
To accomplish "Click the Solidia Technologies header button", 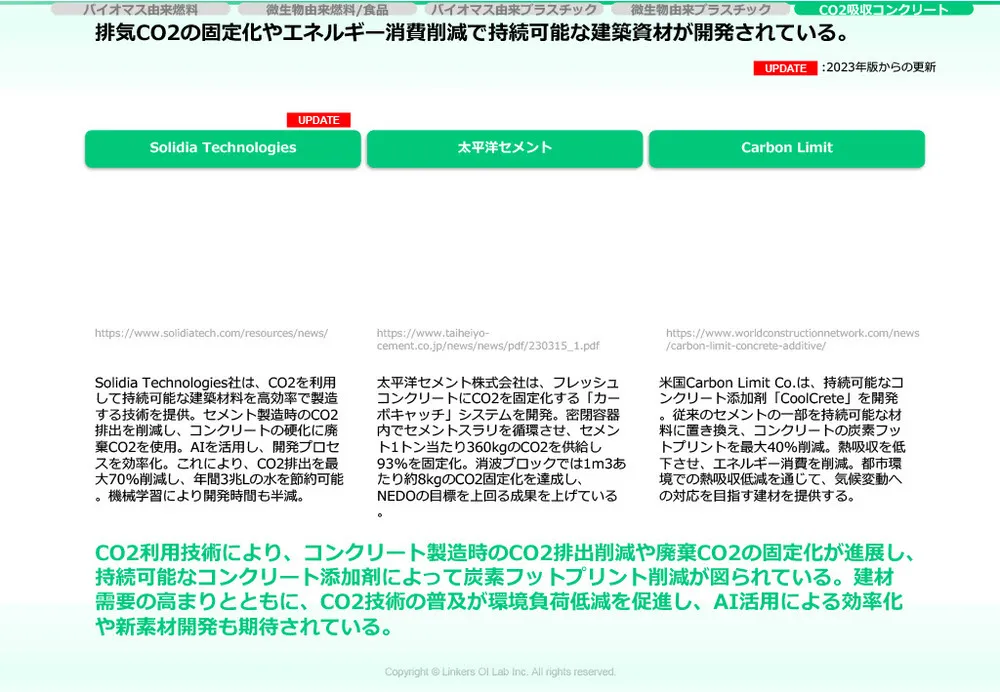I will (223, 147).
